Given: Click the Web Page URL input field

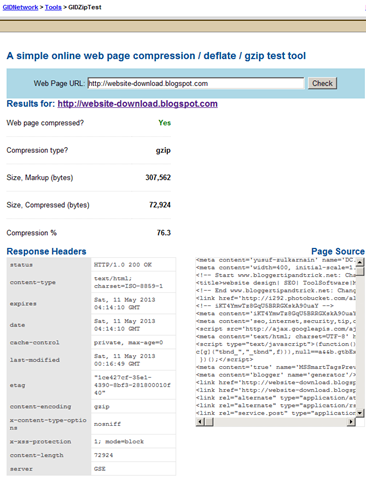Looking at the screenshot, I should [x=196, y=83].
